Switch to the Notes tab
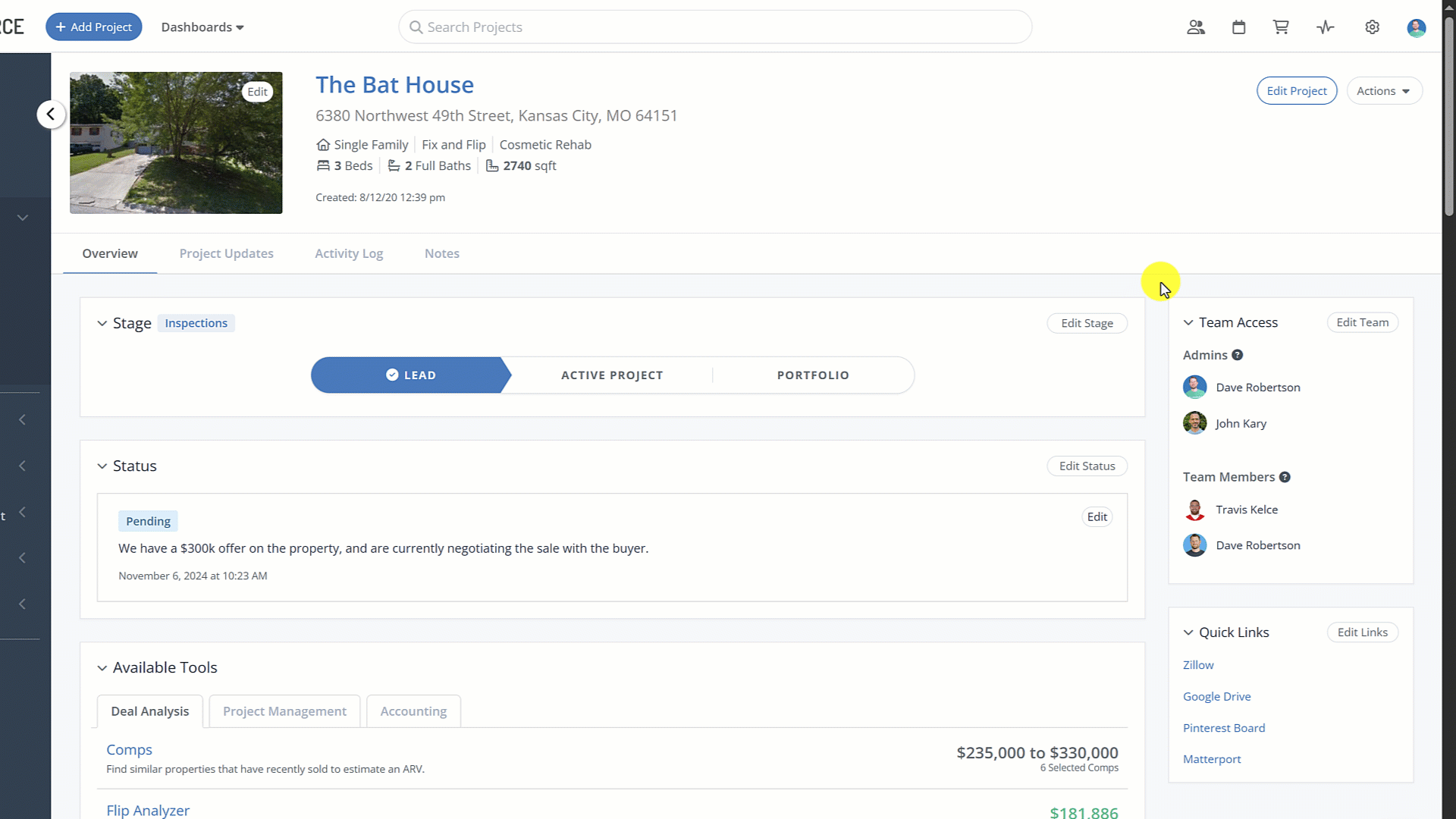 coord(442,253)
